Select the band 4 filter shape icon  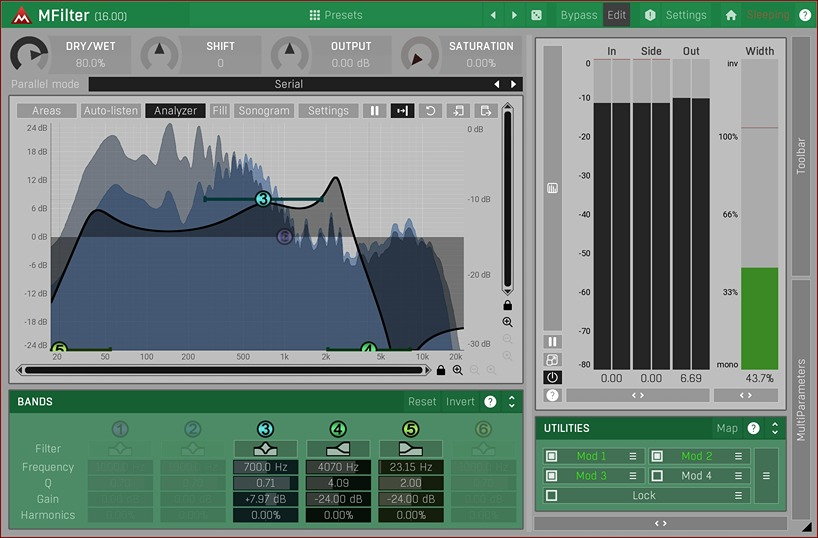pyautogui.click(x=338, y=449)
